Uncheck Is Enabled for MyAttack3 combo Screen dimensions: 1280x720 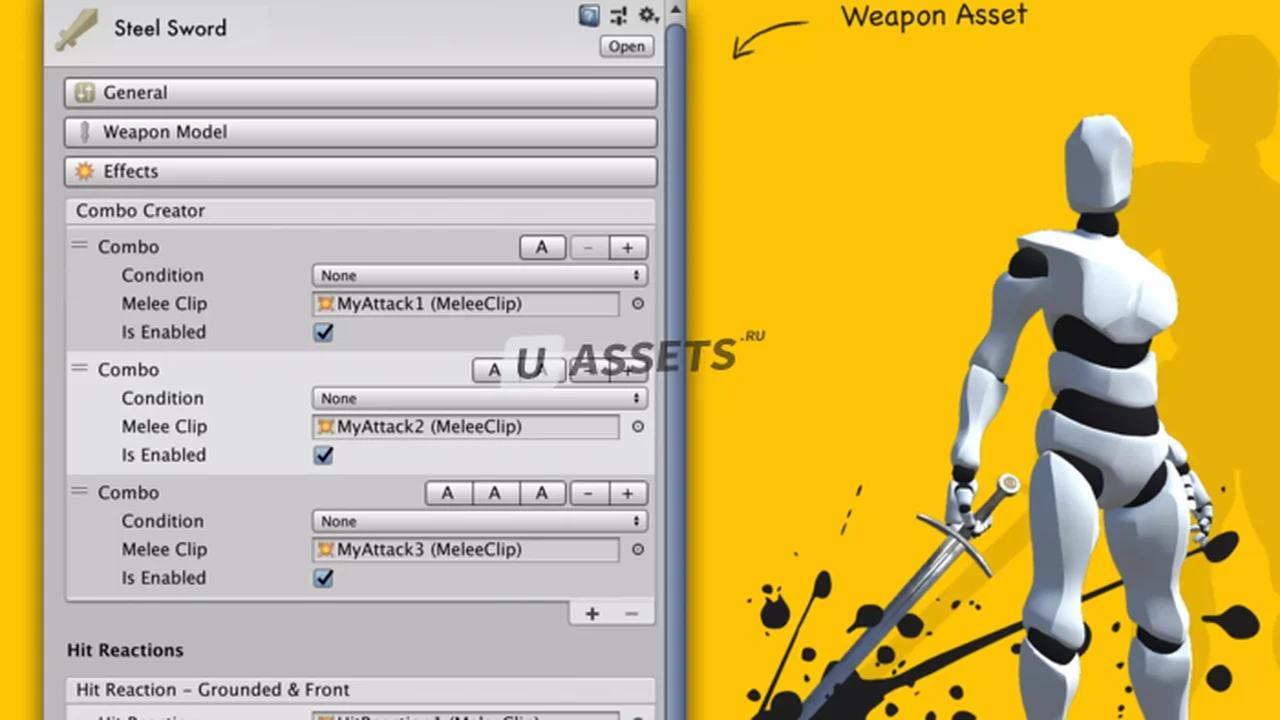pyautogui.click(x=324, y=579)
